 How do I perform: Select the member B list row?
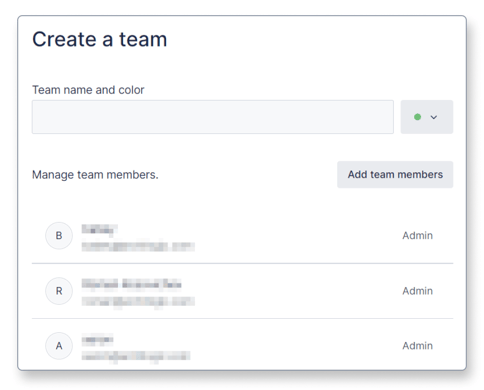click(x=242, y=236)
